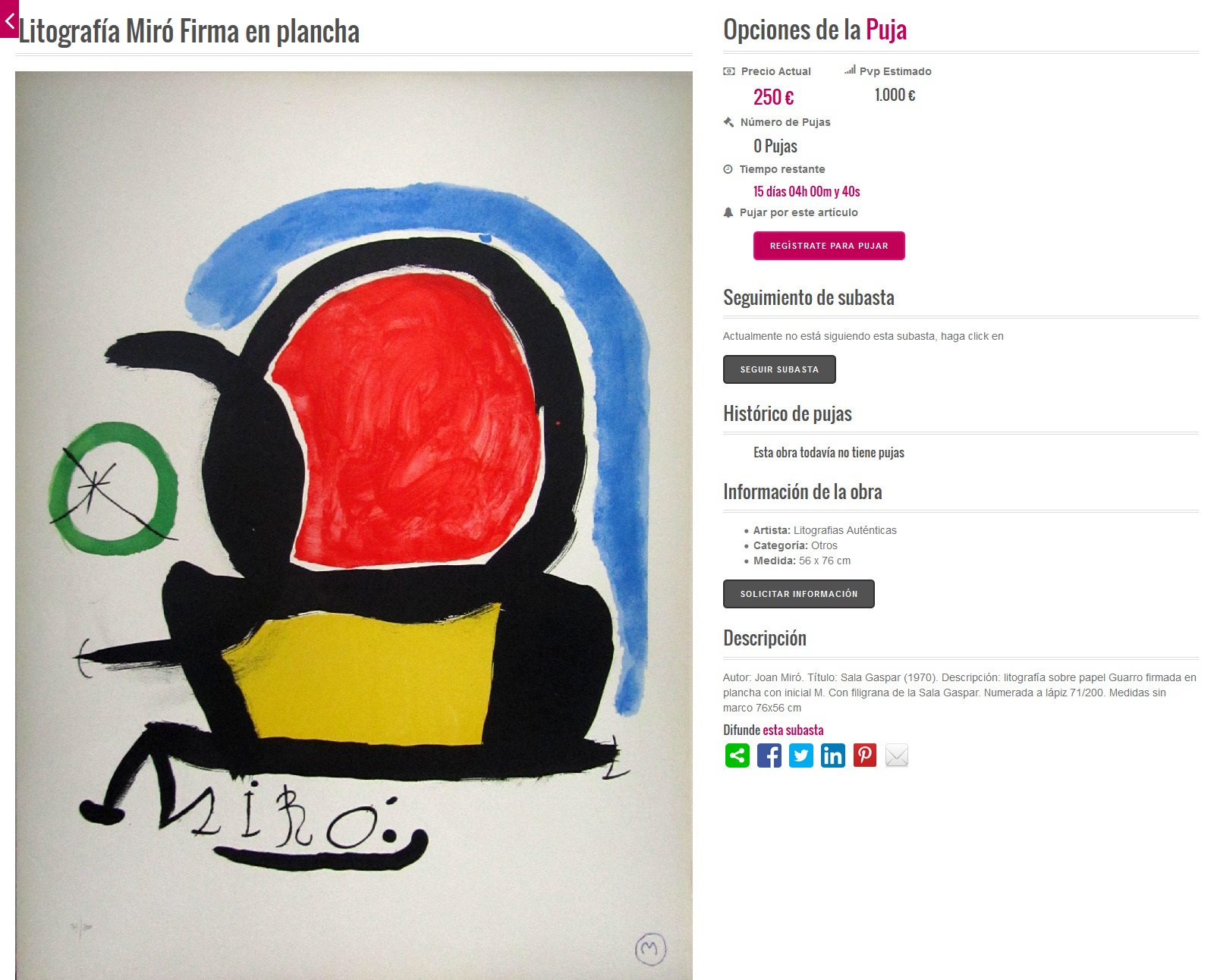The image size is (1214, 980).
Task: Click the remaining time countdown text
Action: coord(807,191)
